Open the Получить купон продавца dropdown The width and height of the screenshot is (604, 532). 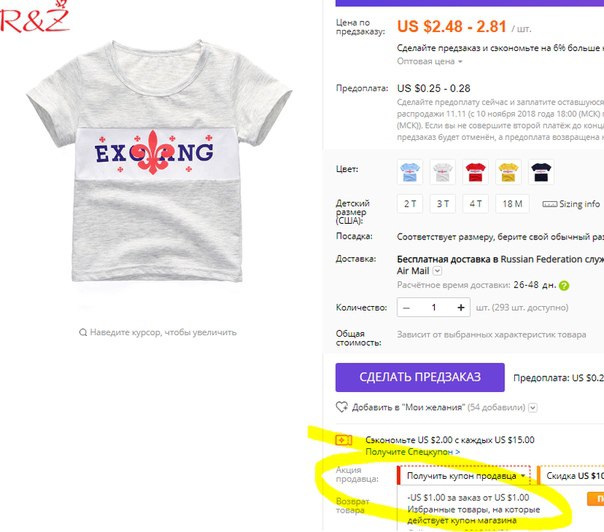464,476
